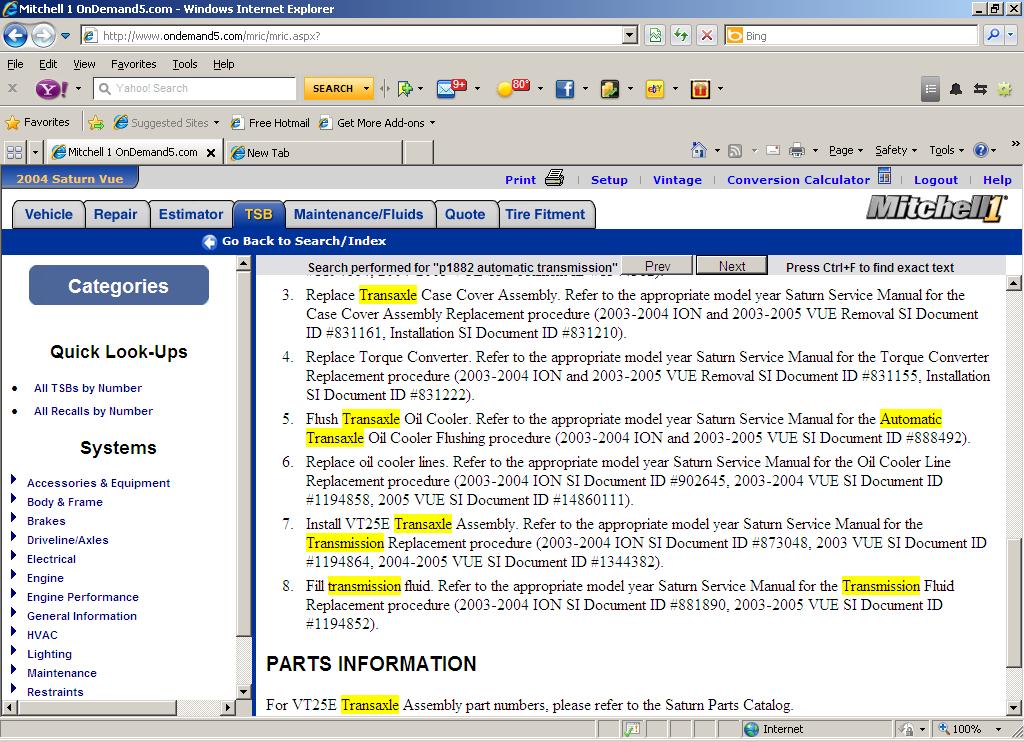Open the Safety dropdown in command bar
The image size is (1024, 742).
896,151
